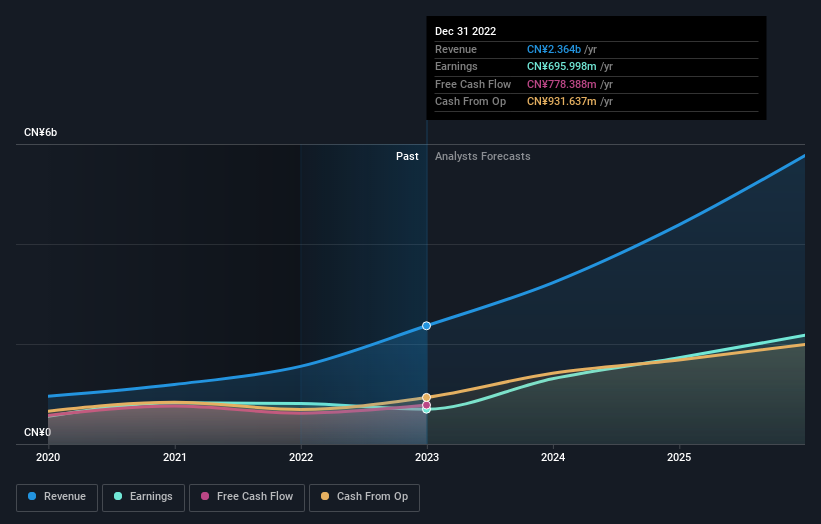
Task: Click the Past section label
Action: click(407, 157)
